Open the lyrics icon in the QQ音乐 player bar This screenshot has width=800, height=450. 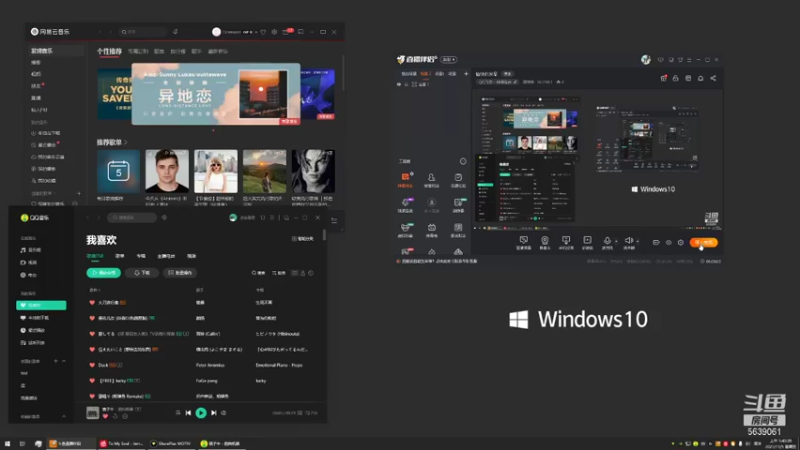coord(299,413)
